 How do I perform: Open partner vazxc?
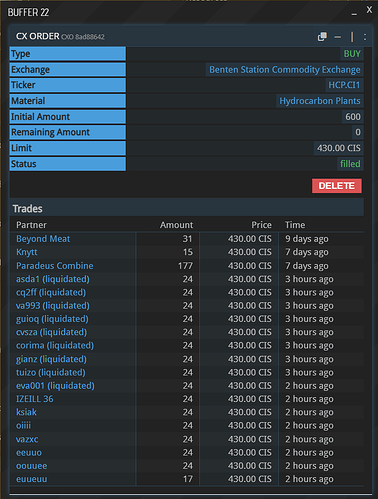point(27,439)
